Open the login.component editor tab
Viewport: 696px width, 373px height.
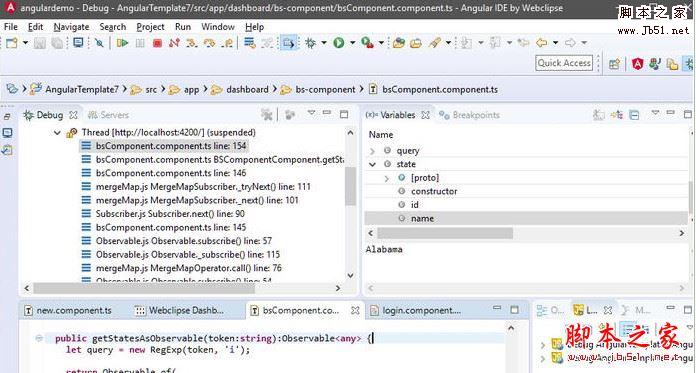[x=415, y=310]
